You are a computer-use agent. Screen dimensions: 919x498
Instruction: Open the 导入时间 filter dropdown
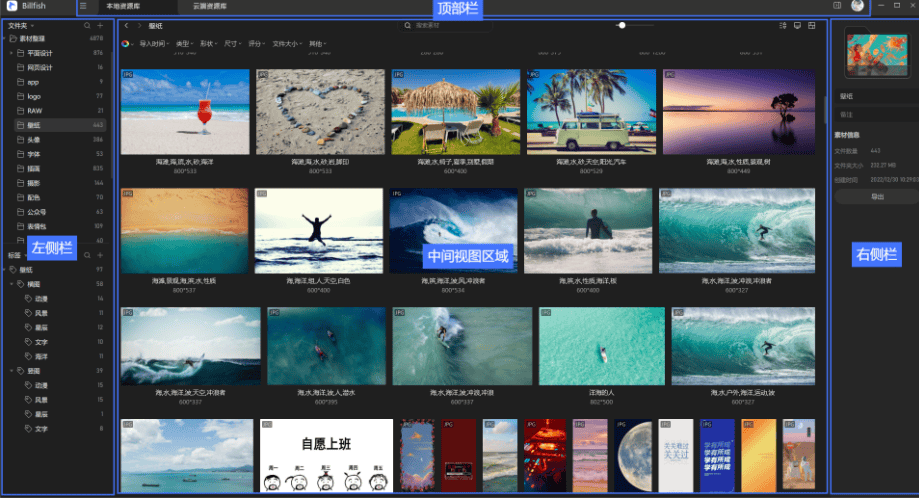click(x=154, y=44)
